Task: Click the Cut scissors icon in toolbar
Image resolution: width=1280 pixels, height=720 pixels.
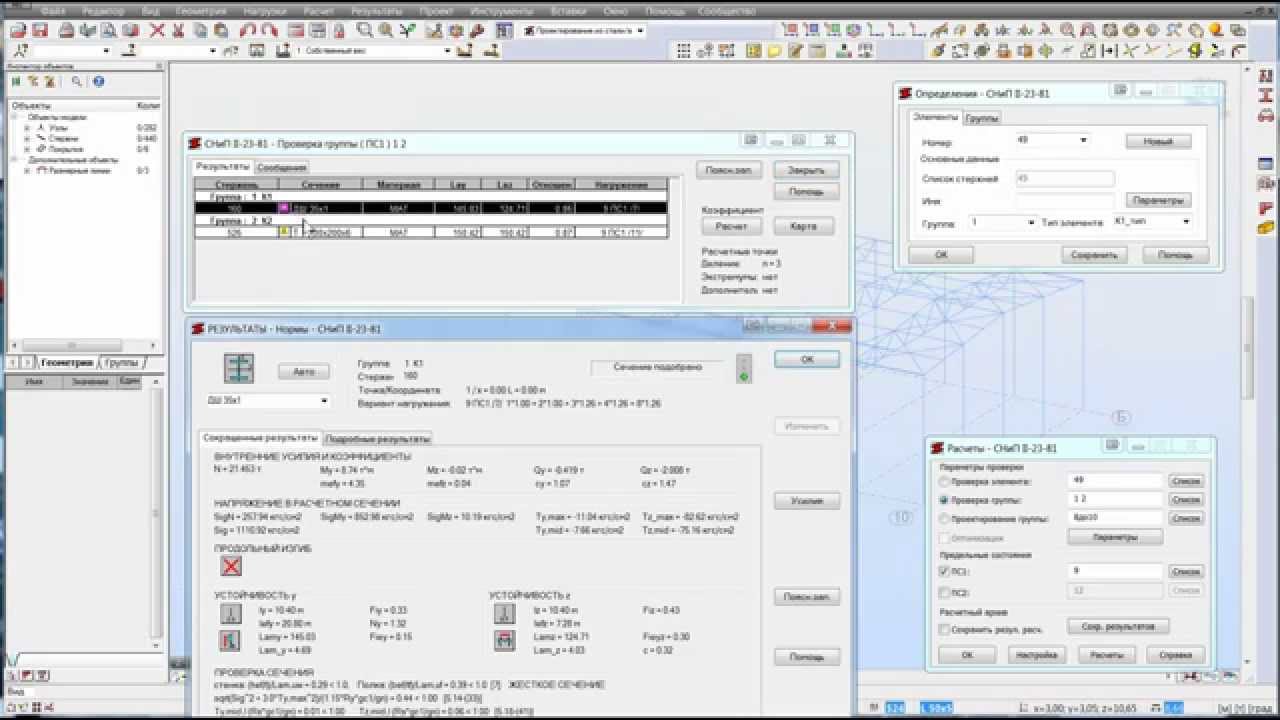Action: 178,31
